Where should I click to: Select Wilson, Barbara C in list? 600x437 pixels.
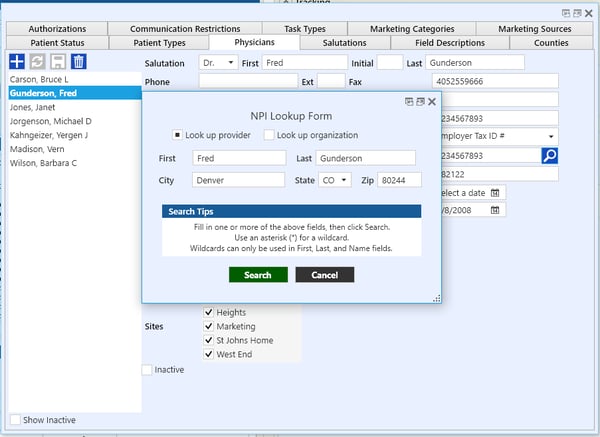pyautogui.click(x=75, y=163)
